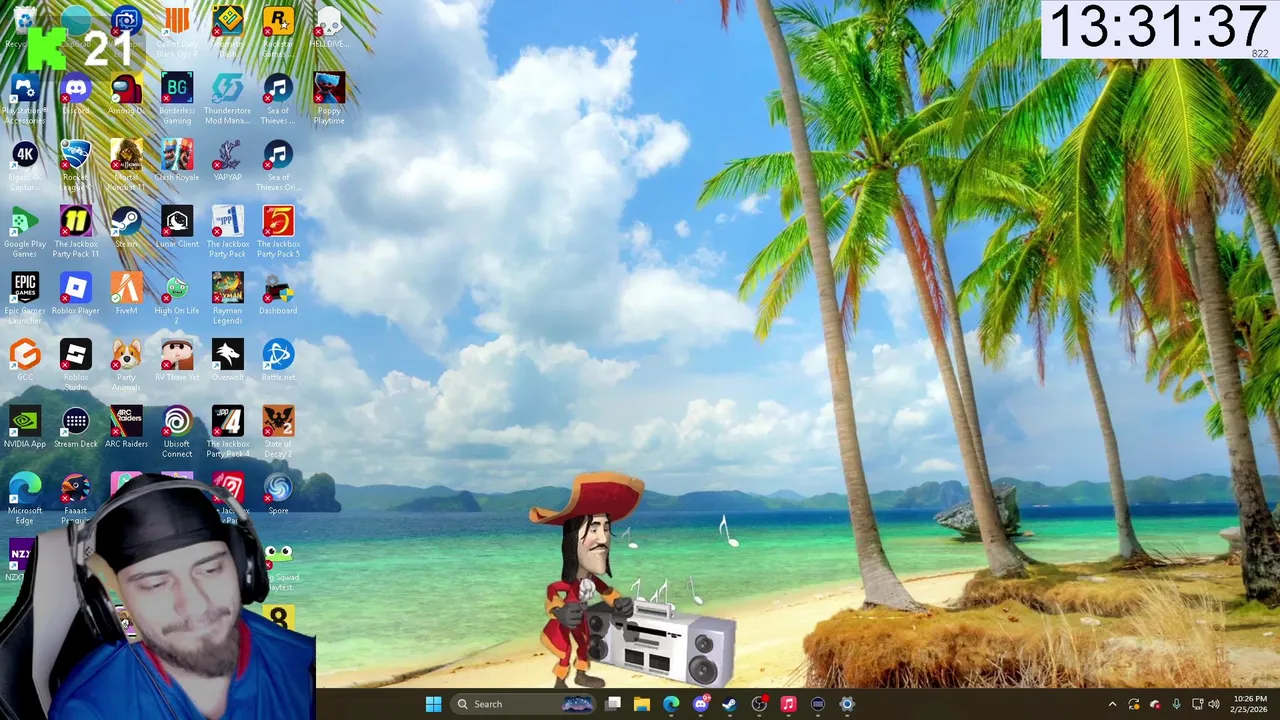Open the Borderless Gaming desktop icon
Viewport: 1280px width, 720px height.
coord(177,100)
